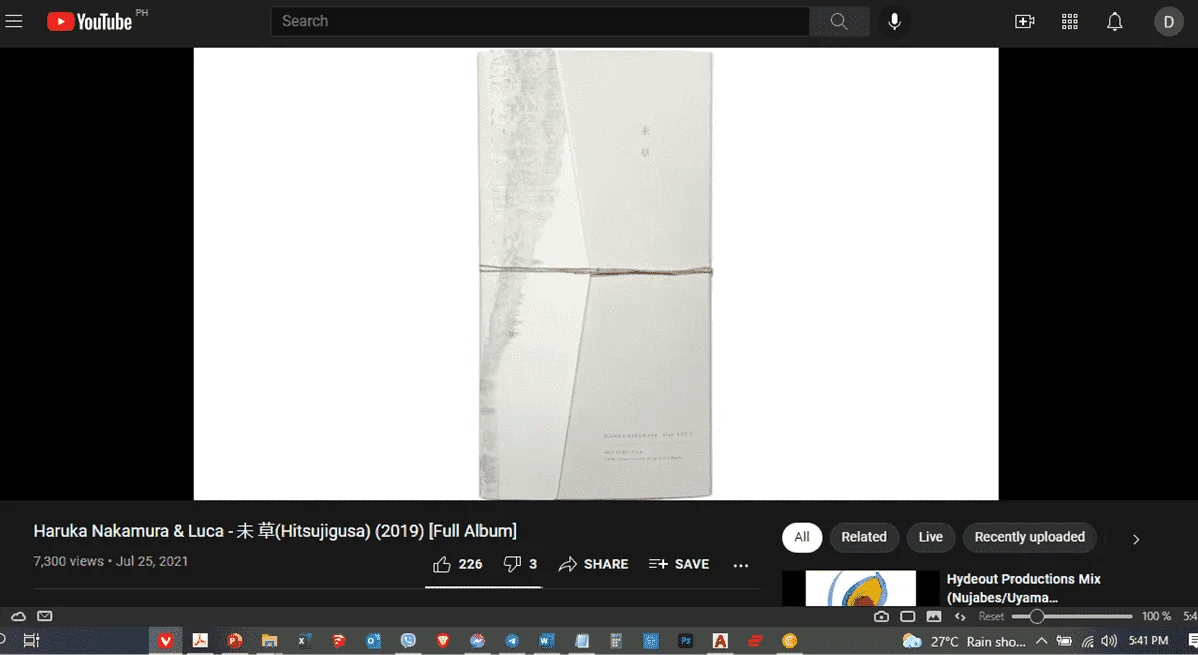The height and width of the screenshot is (655, 1198).
Task: Open Viber from the taskbar
Action: (408, 640)
